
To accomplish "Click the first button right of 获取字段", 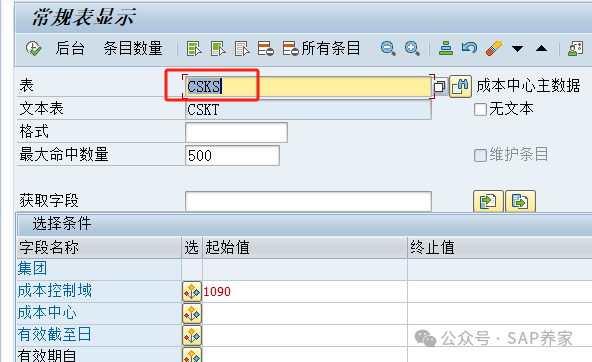I will tap(488, 201).
